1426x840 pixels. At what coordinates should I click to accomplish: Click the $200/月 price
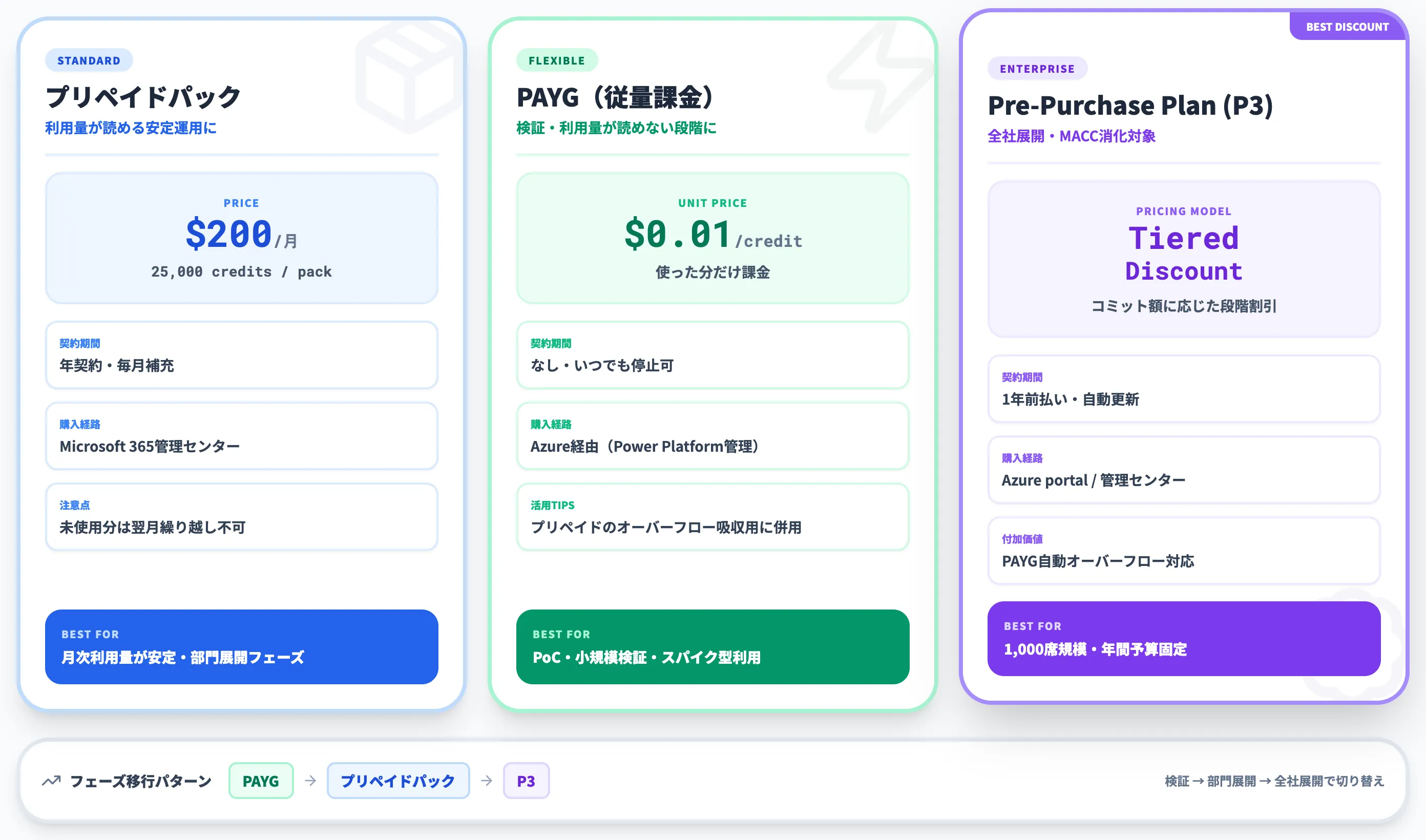[242, 234]
